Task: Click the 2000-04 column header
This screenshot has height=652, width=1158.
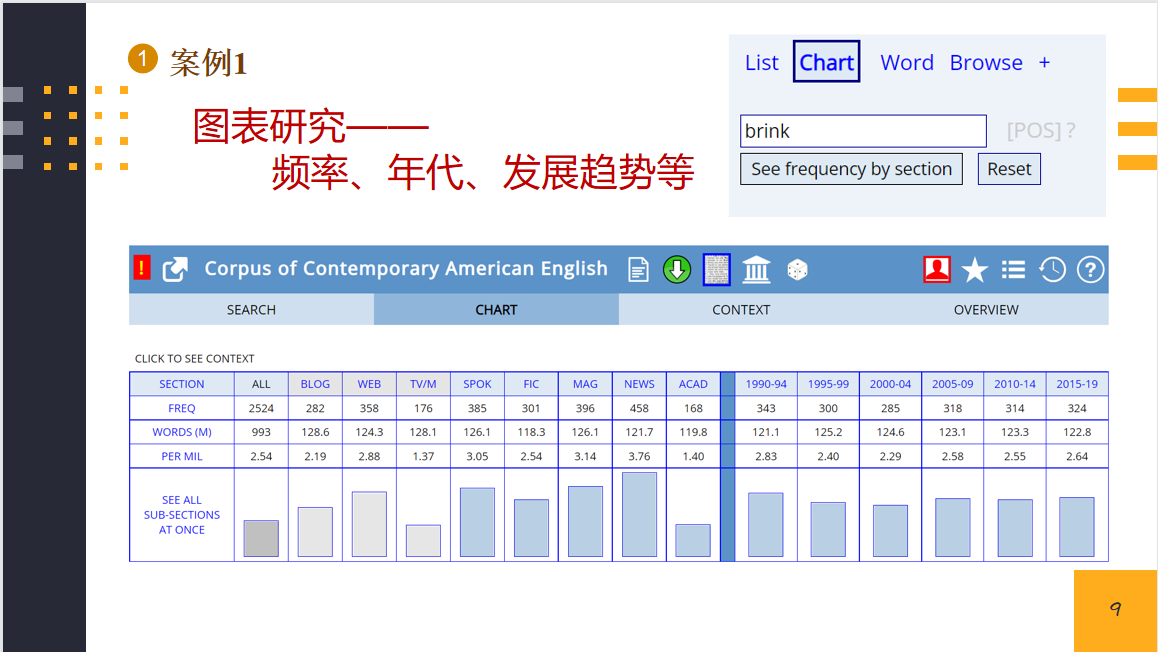Action: [890, 384]
